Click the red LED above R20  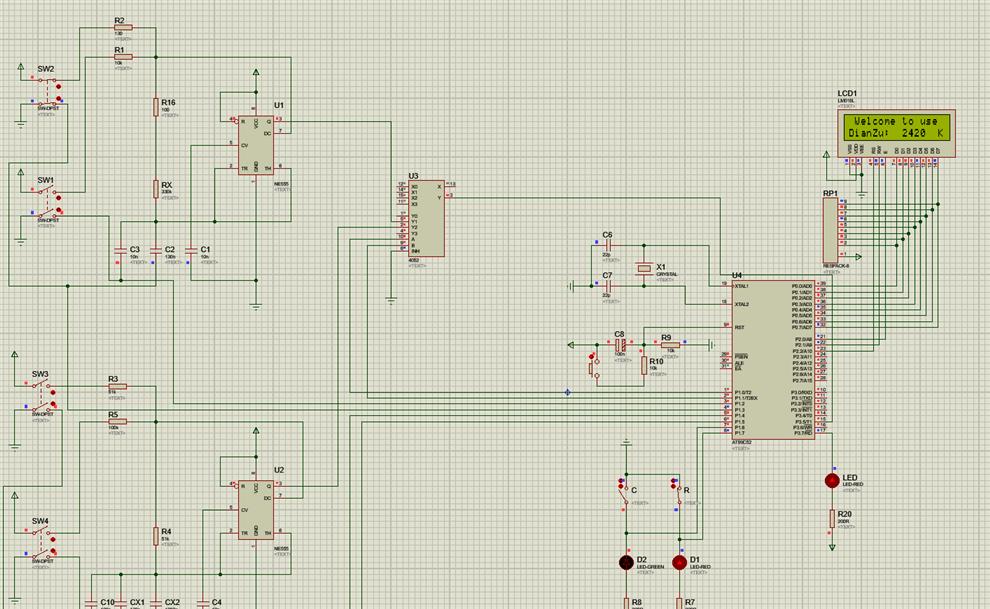coord(831,480)
